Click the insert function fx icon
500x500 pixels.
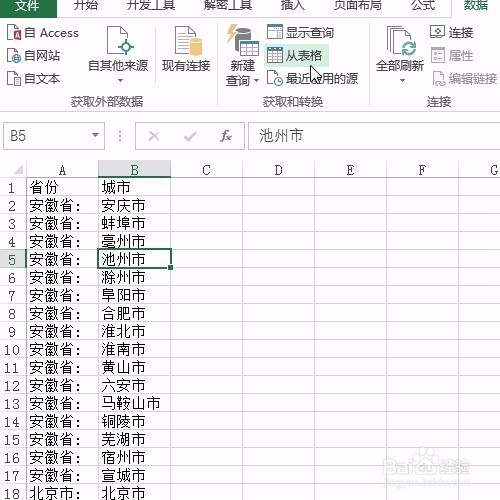tap(226, 136)
